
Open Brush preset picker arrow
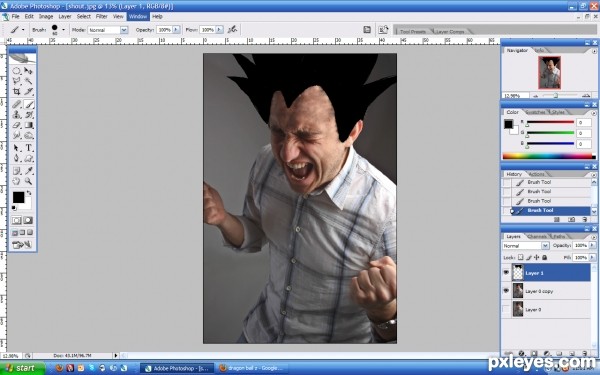(63, 29)
